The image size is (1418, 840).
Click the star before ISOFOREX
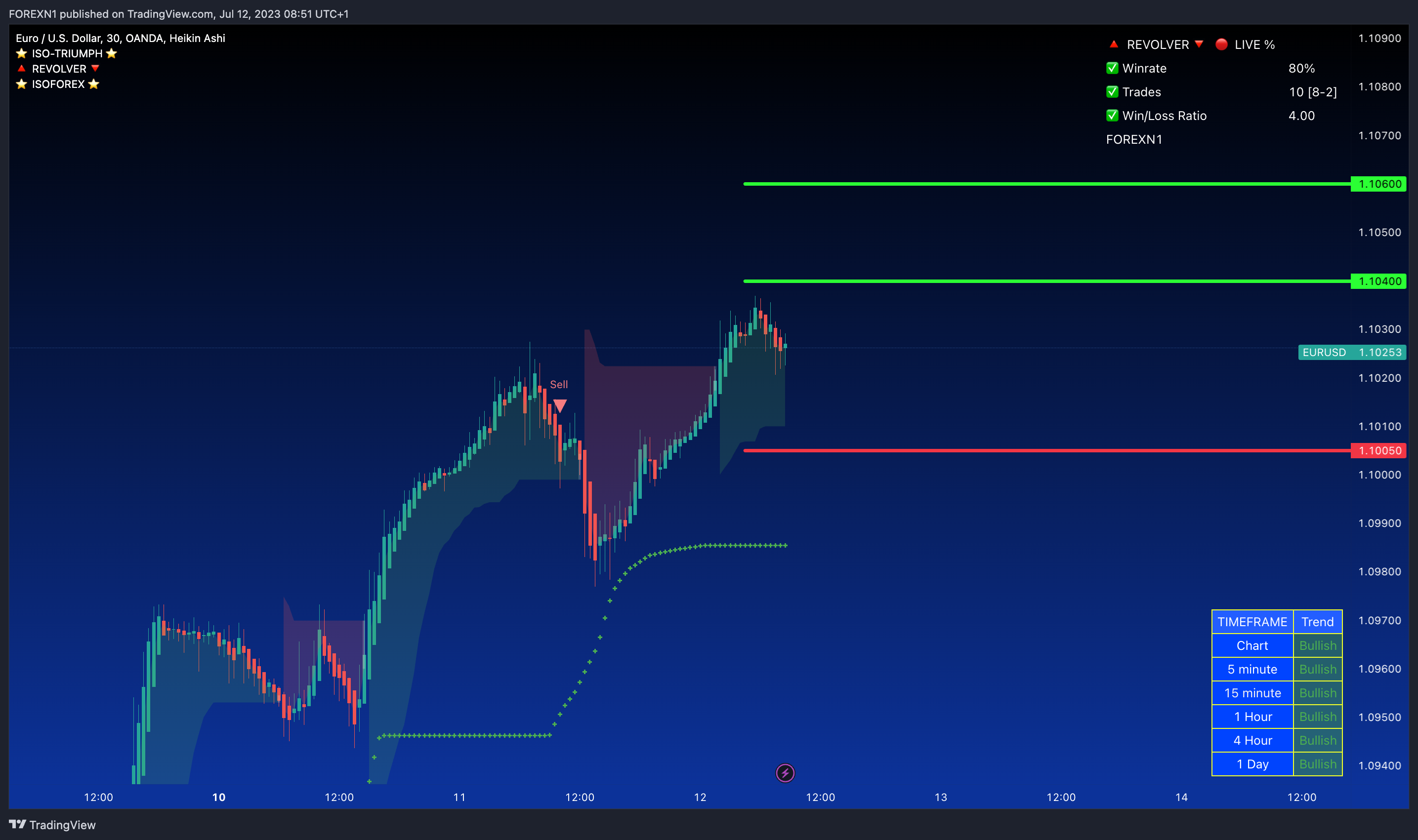[22, 84]
